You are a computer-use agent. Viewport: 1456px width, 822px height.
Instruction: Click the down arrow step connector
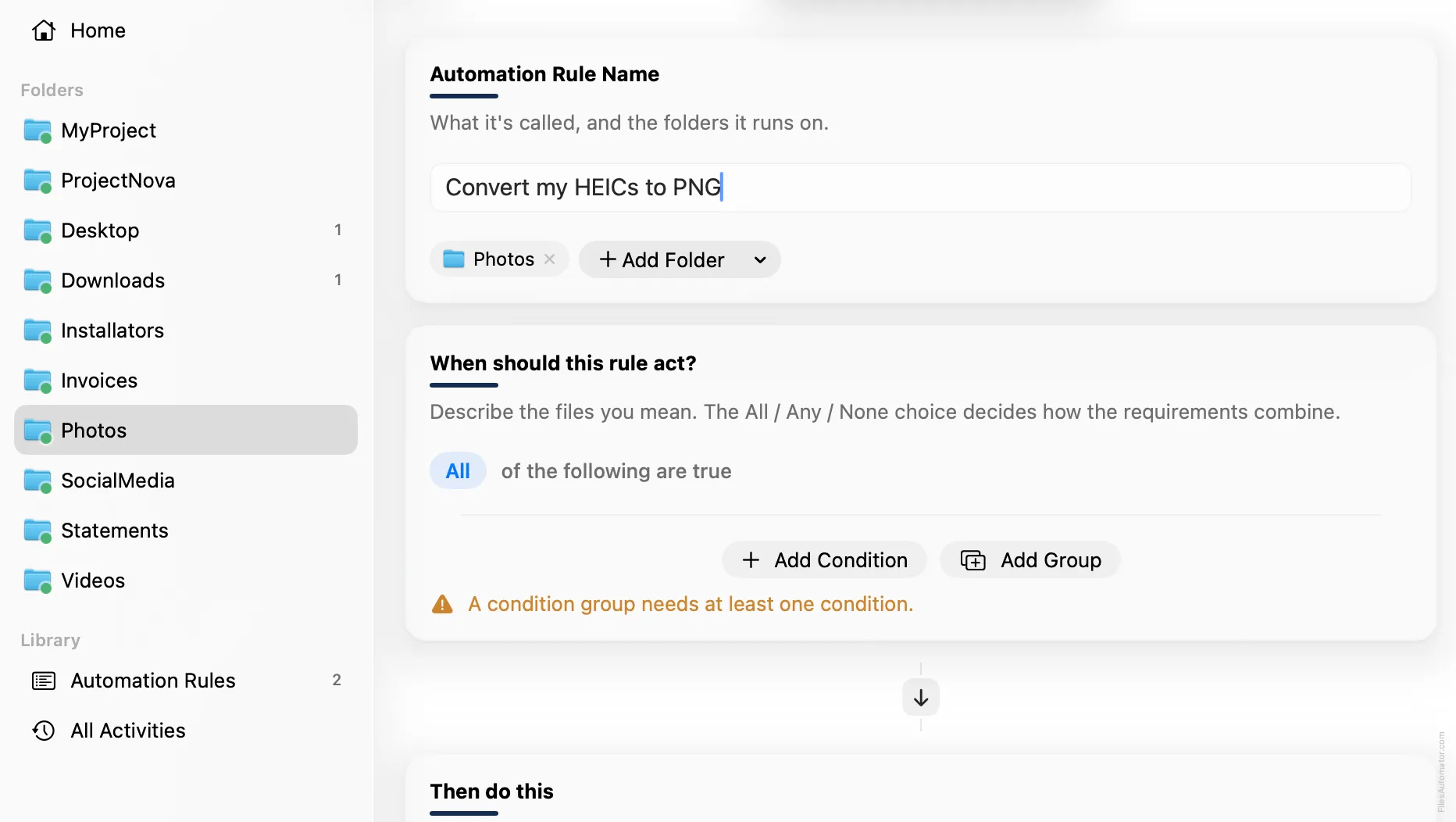pyautogui.click(x=921, y=697)
